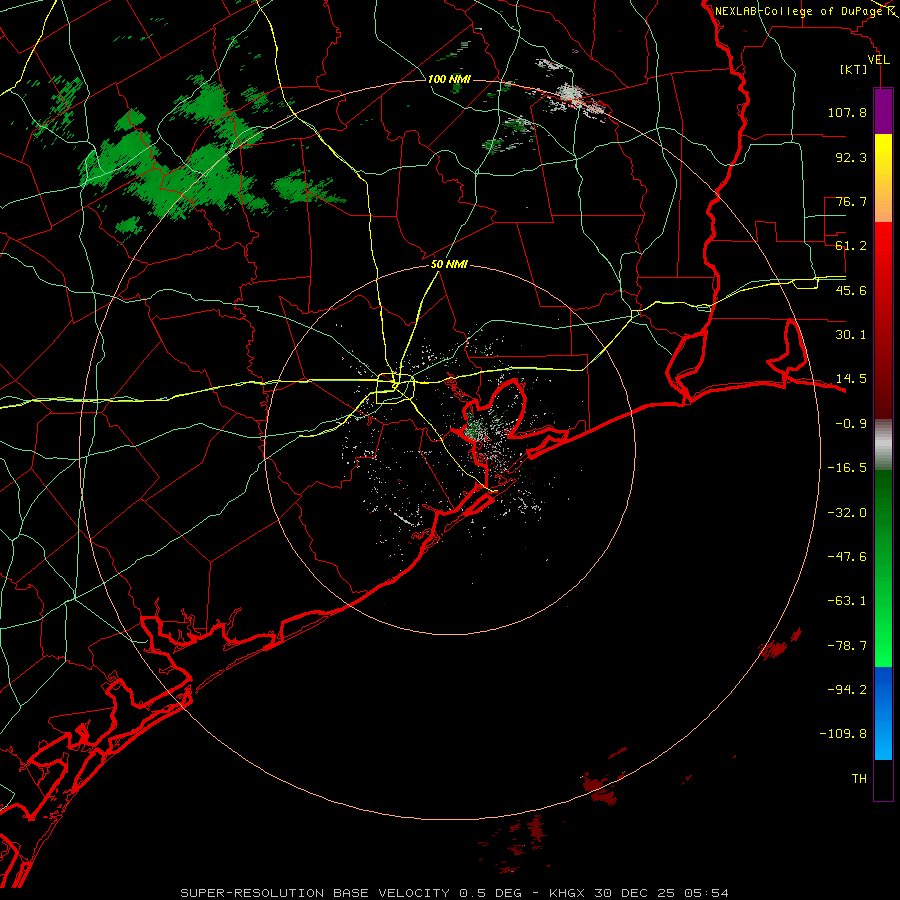Click the VEL legend title
This screenshot has width=900, height=900.
[878, 60]
